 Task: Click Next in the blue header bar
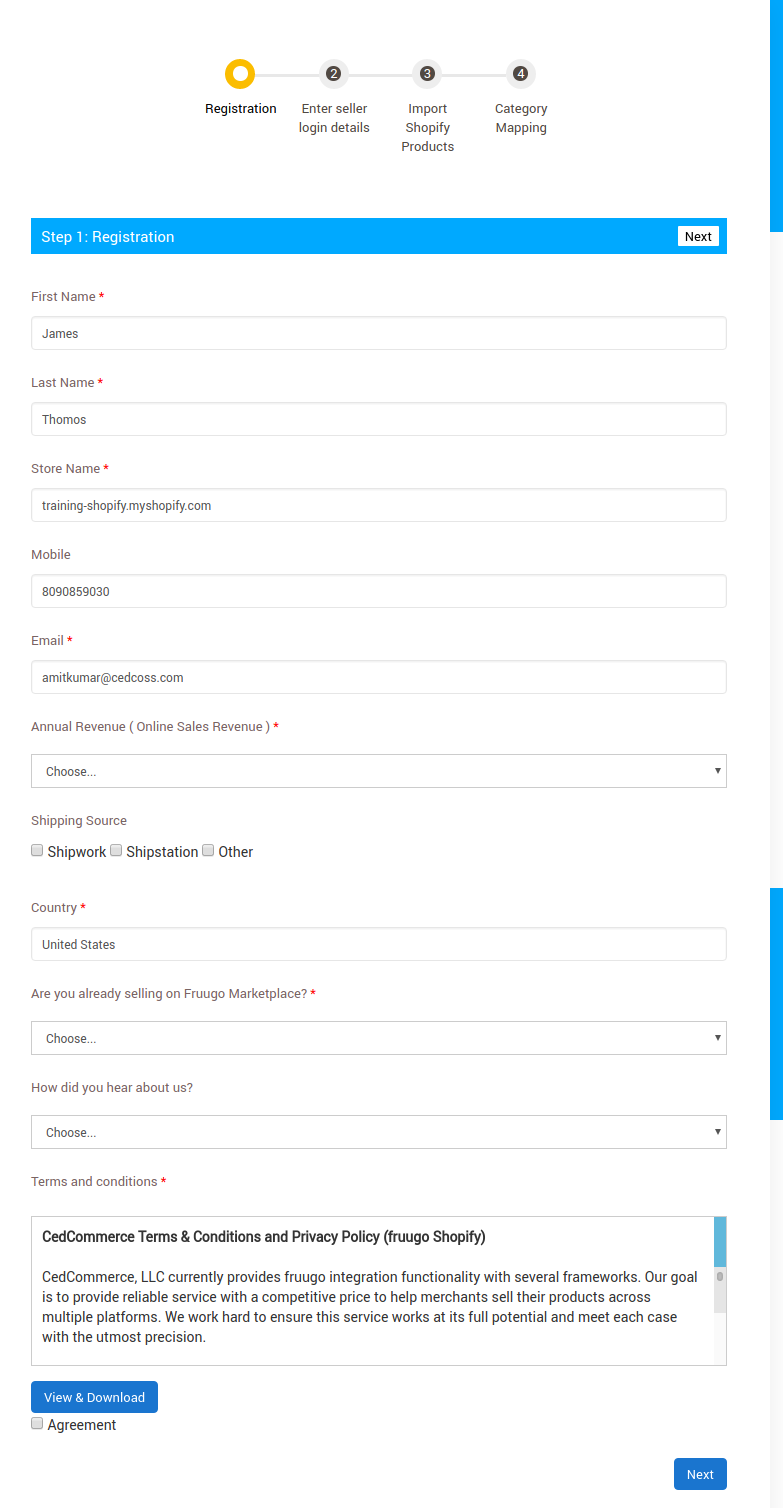(x=698, y=236)
